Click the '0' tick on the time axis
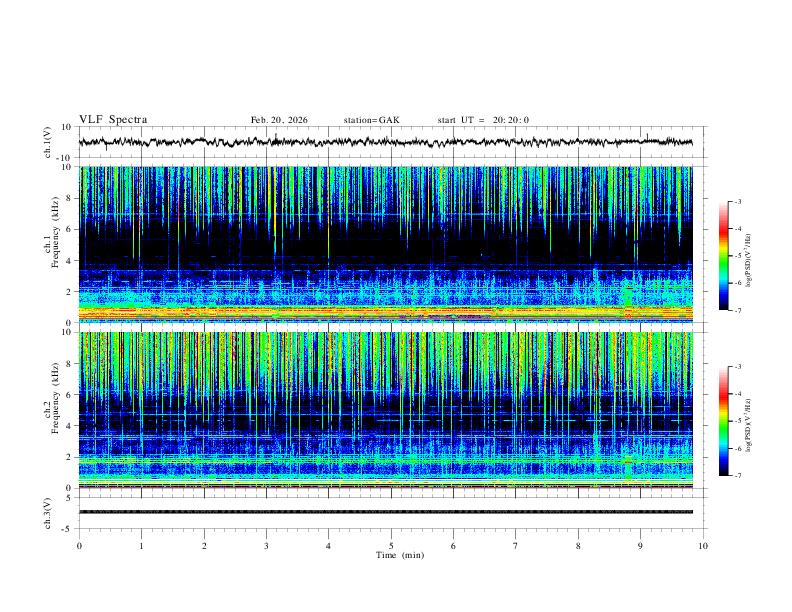The width and height of the screenshot is (792, 612). [x=79, y=546]
